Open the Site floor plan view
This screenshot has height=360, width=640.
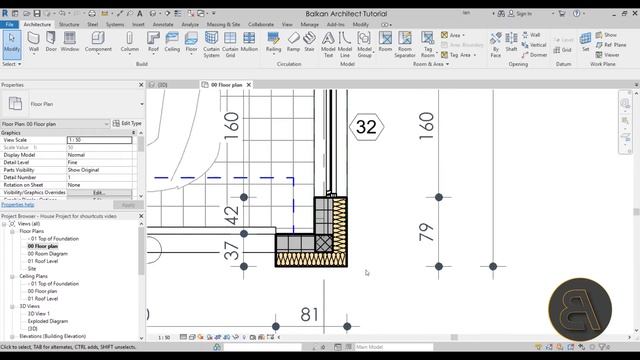pos(32,269)
